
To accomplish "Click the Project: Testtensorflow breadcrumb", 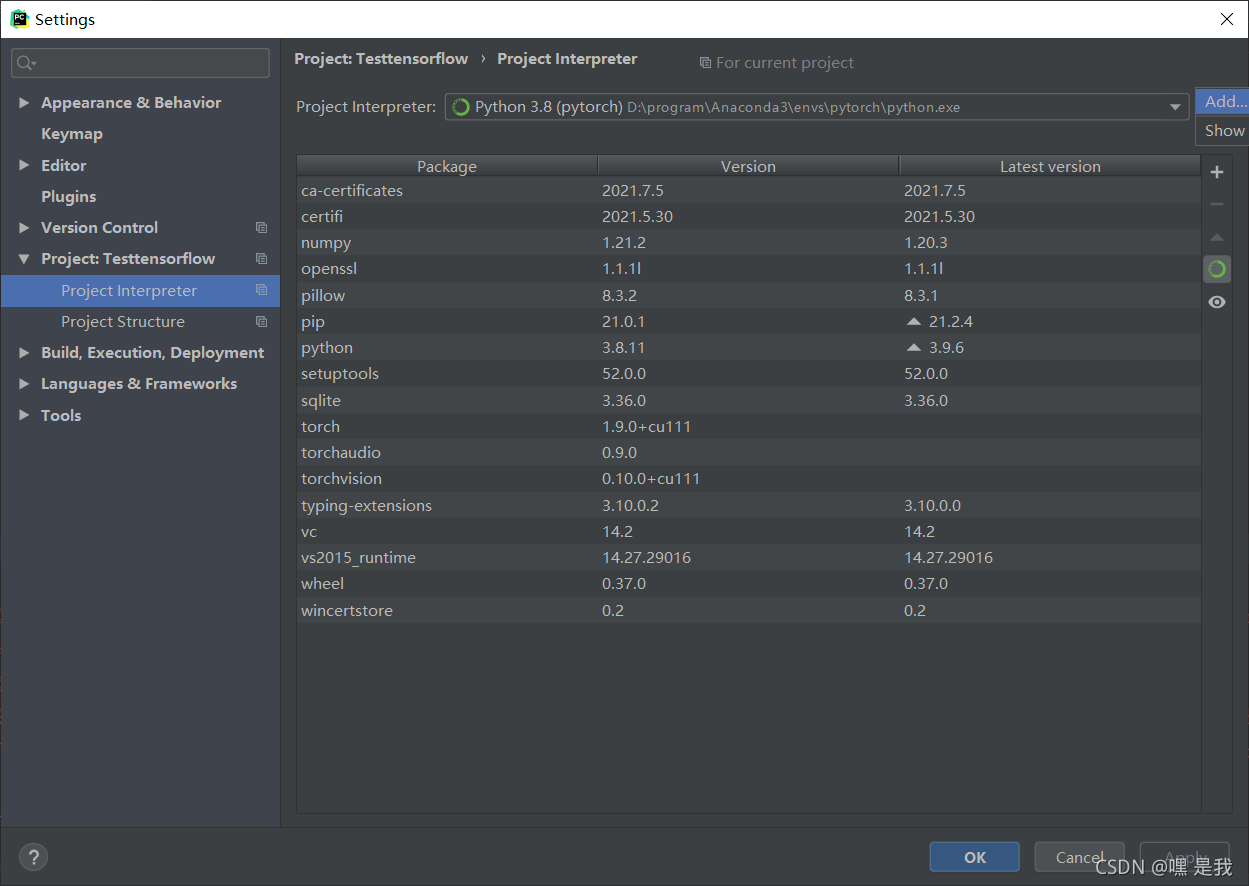I will [x=381, y=59].
